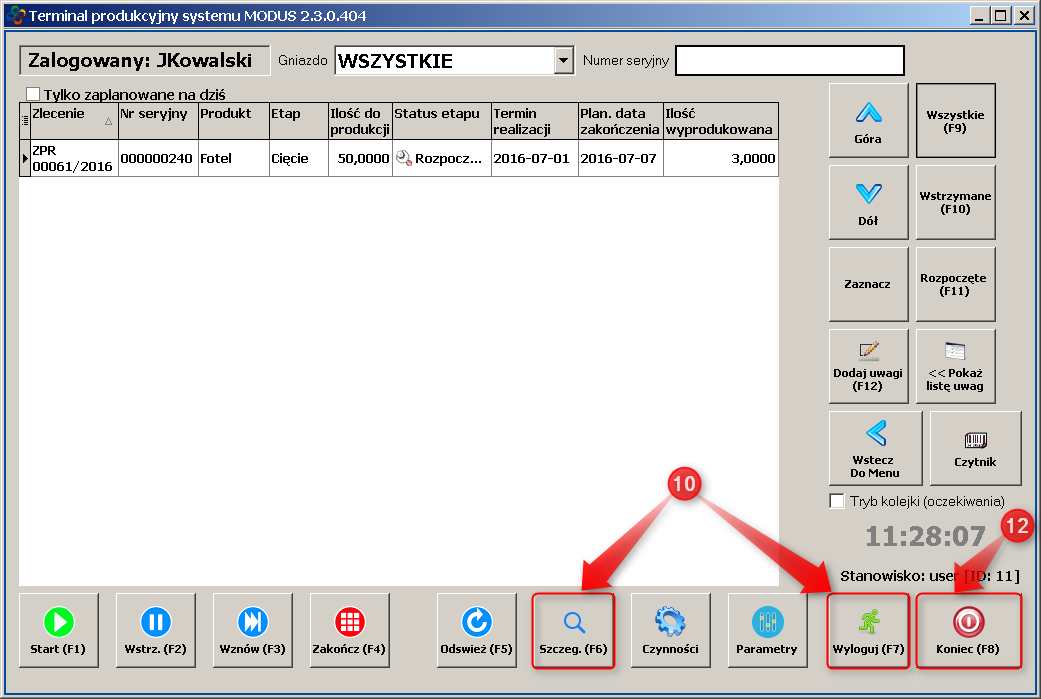Screen dimensions: 1041x699
Task: Refresh the list with Odśwież (F5)
Action: (x=477, y=630)
